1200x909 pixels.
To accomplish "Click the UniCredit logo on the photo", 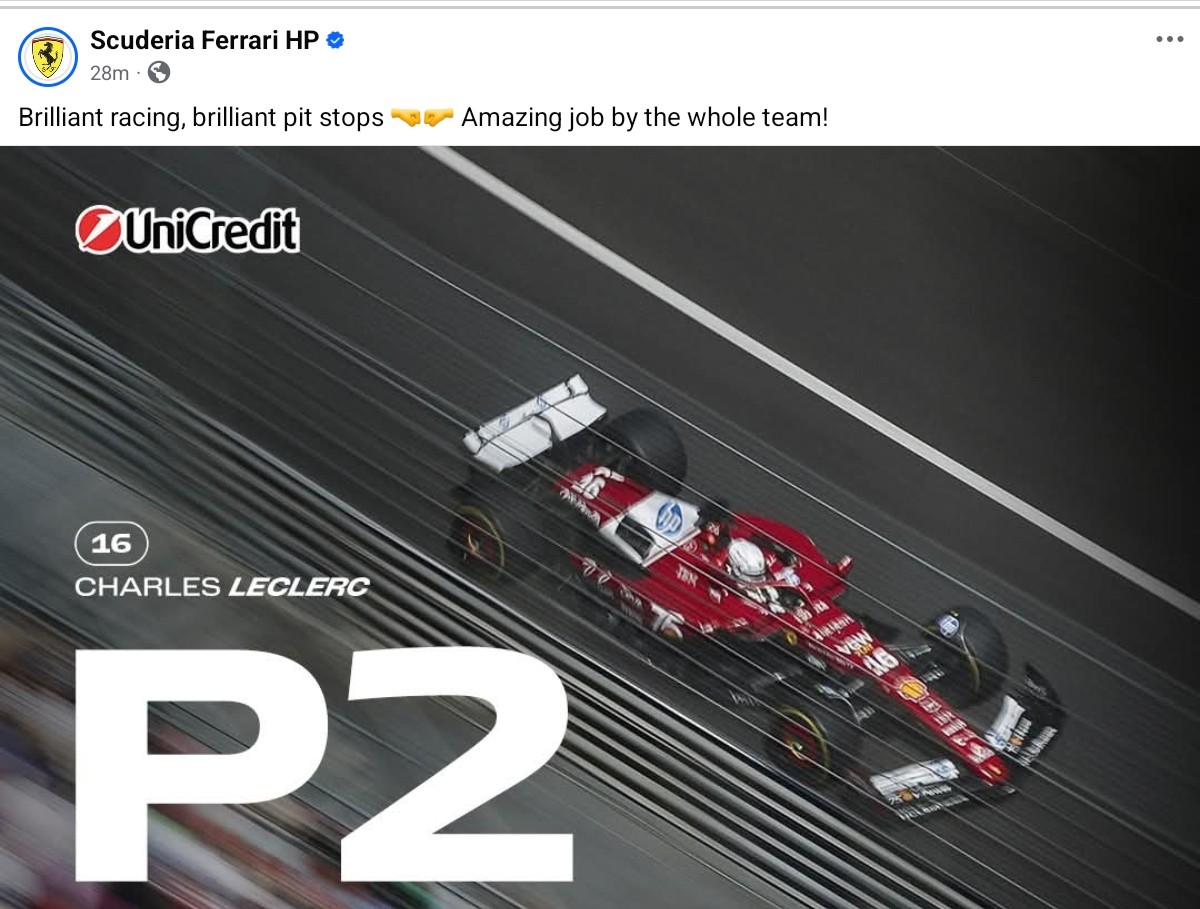I will pos(188,230).
